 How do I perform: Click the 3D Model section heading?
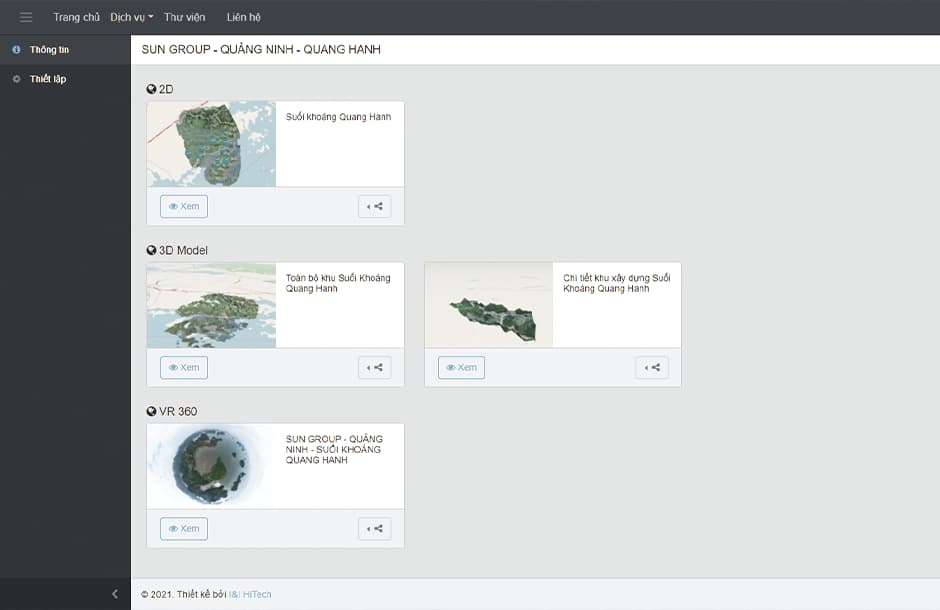pos(183,250)
